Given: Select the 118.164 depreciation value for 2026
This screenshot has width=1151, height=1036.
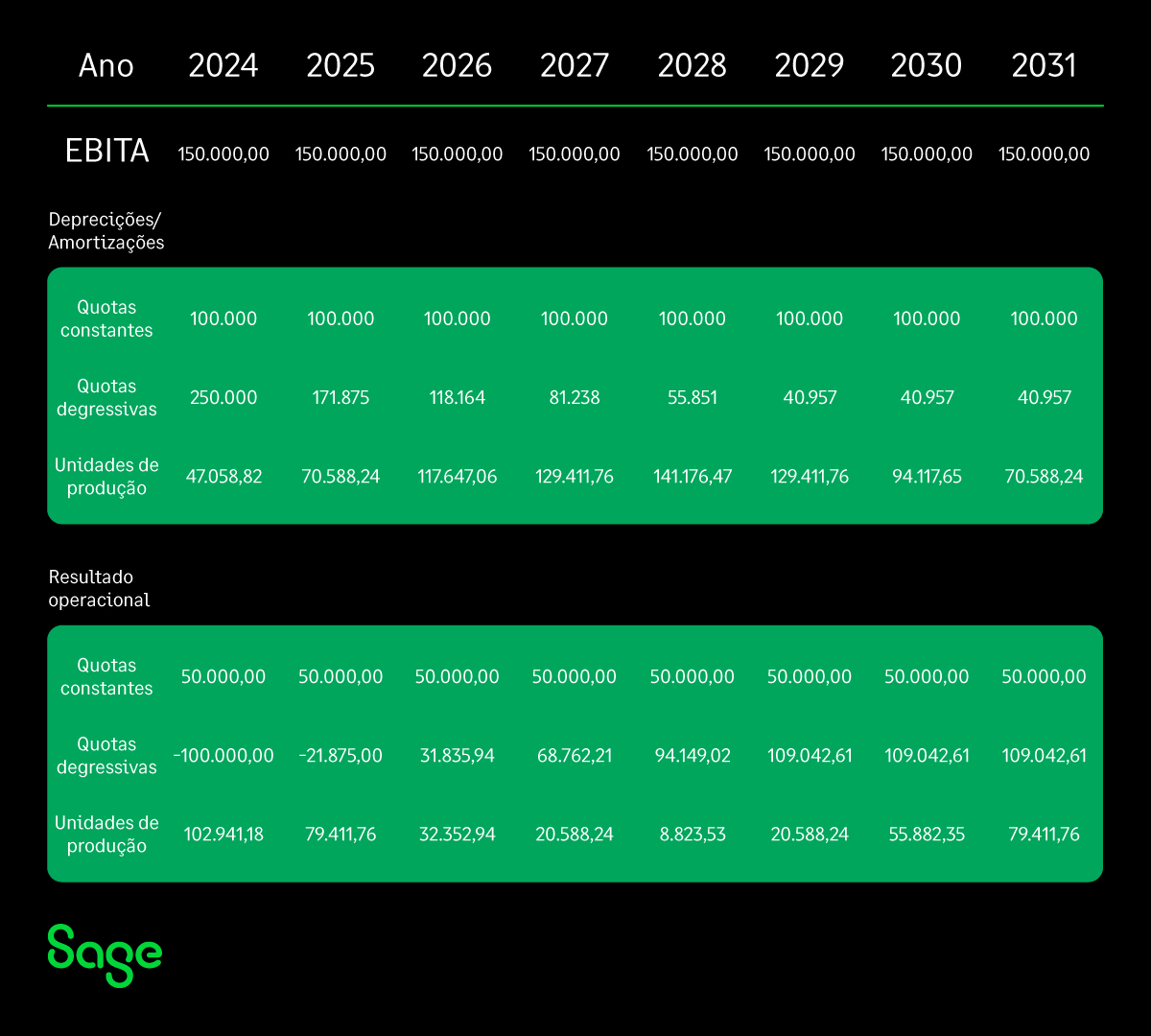Looking at the screenshot, I should point(458,397).
